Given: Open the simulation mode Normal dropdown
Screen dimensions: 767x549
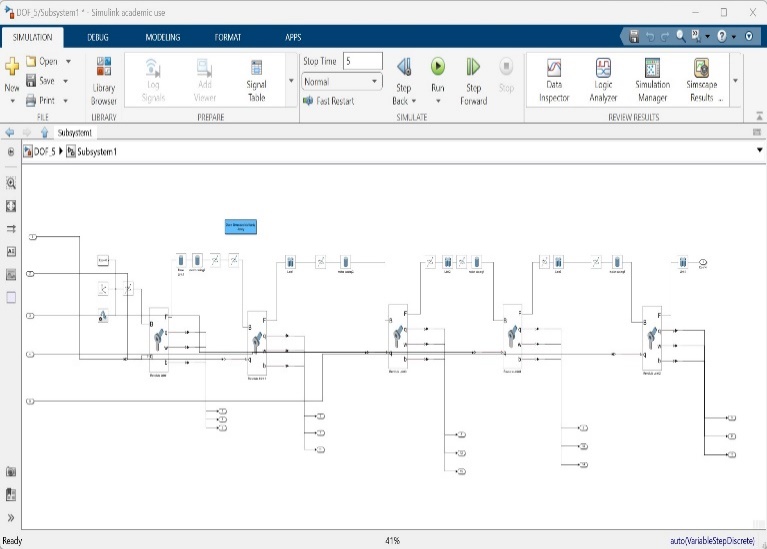Looking at the screenshot, I should pyautogui.click(x=341, y=82).
